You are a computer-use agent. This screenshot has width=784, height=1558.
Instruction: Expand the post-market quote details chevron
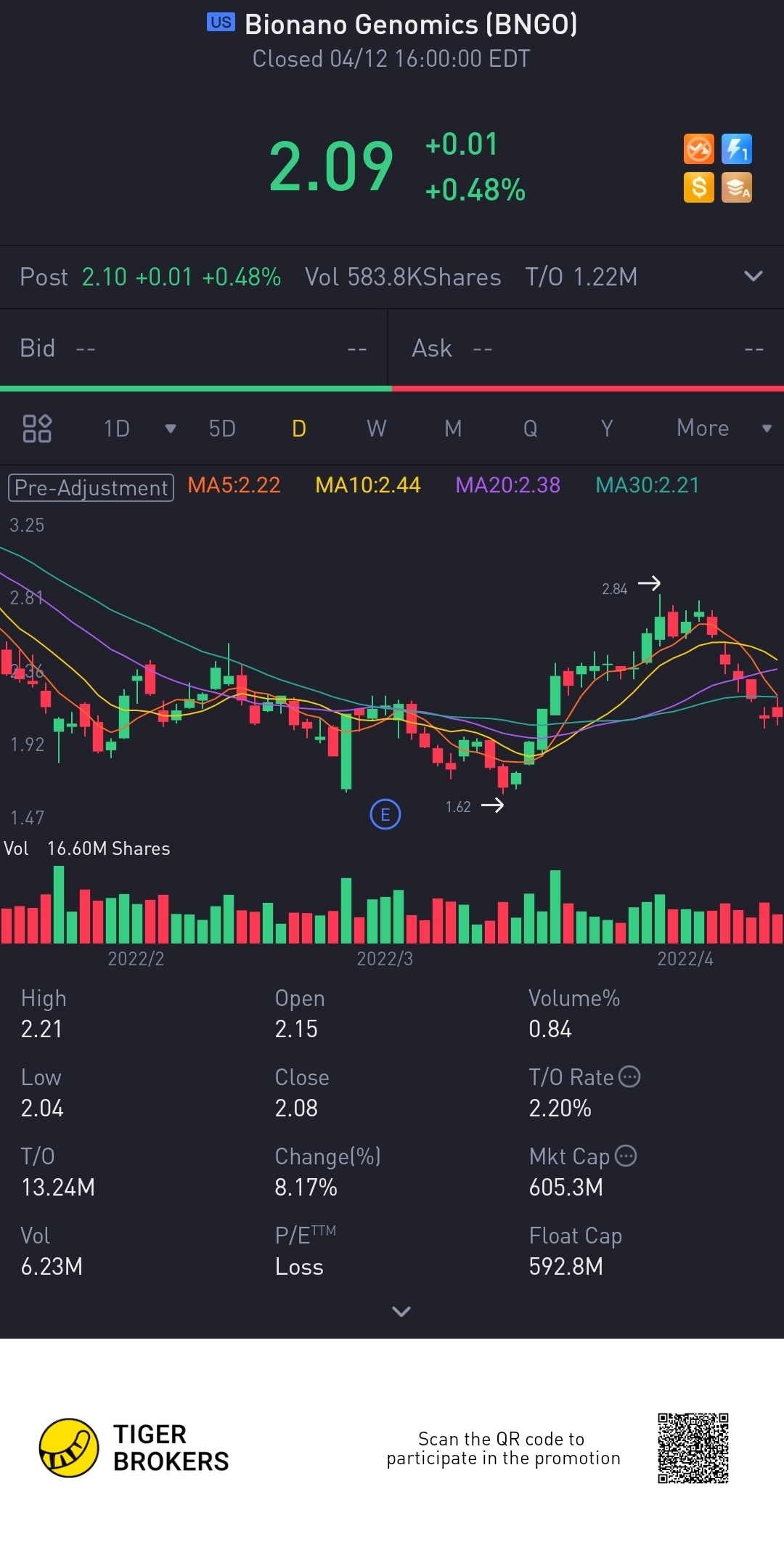pyautogui.click(x=754, y=276)
